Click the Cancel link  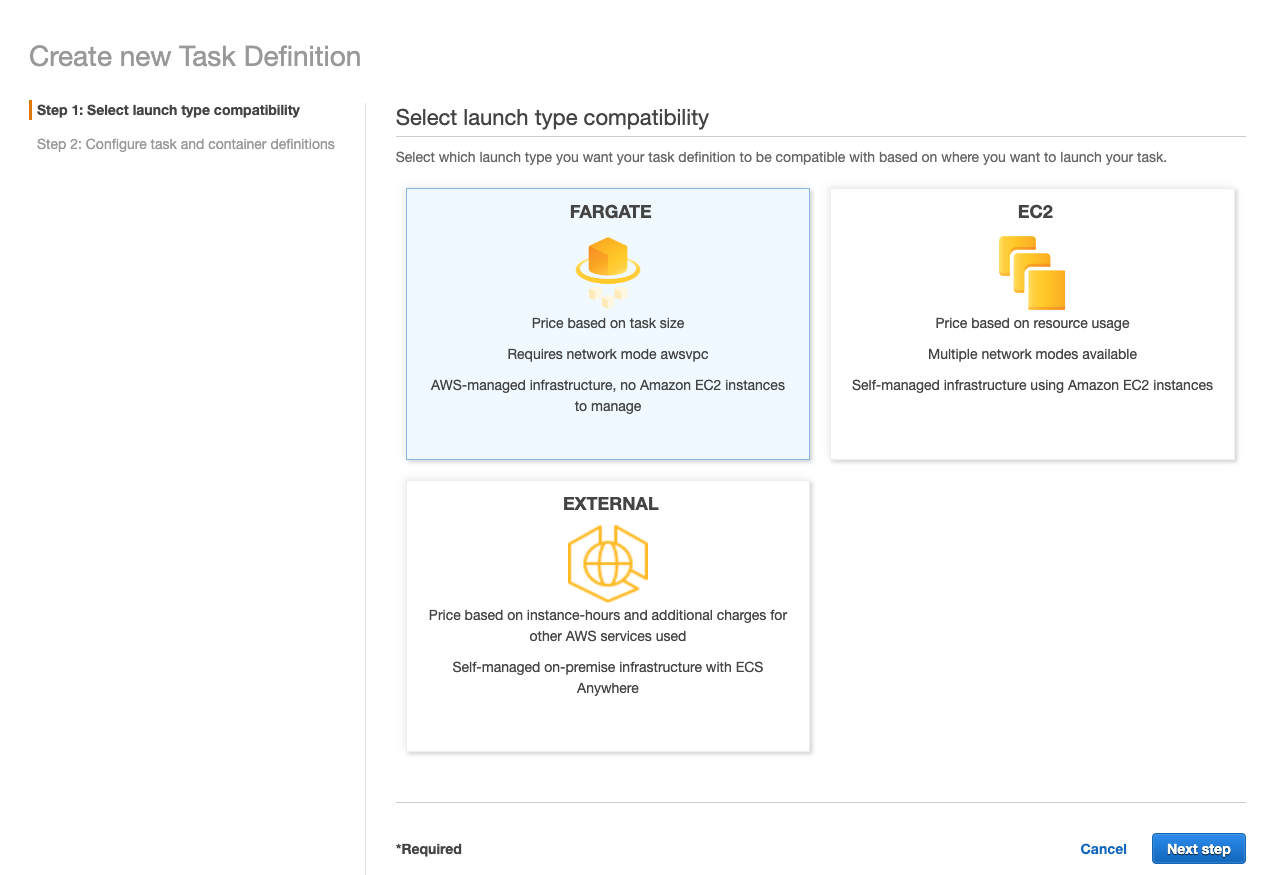click(x=1103, y=848)
